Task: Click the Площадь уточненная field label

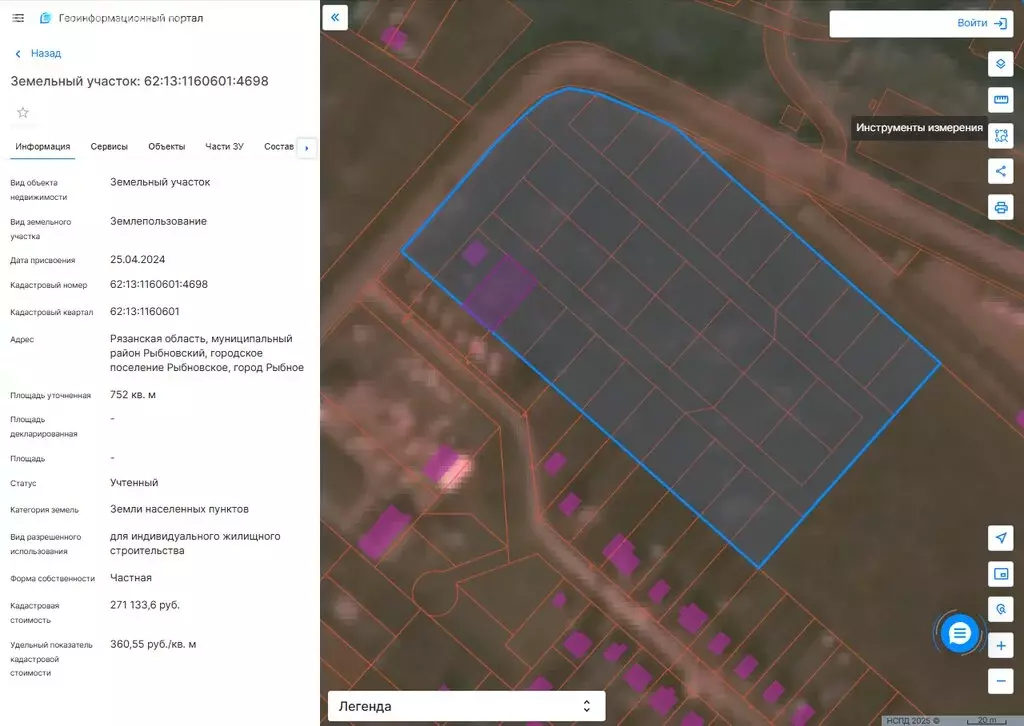Action: pos(50,396)
